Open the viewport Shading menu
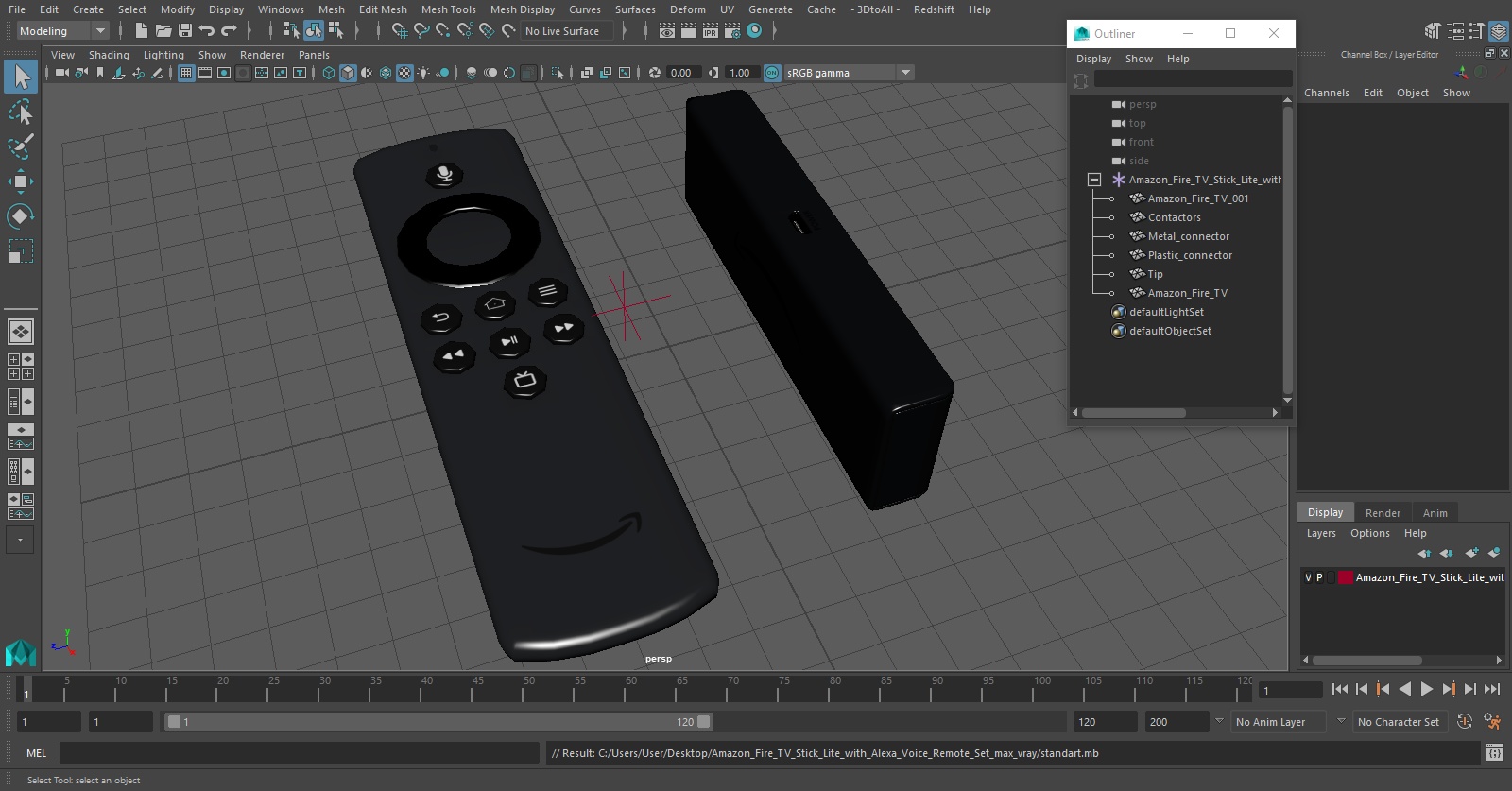Viewport: 1512px width, 791px height. [109, 55]
